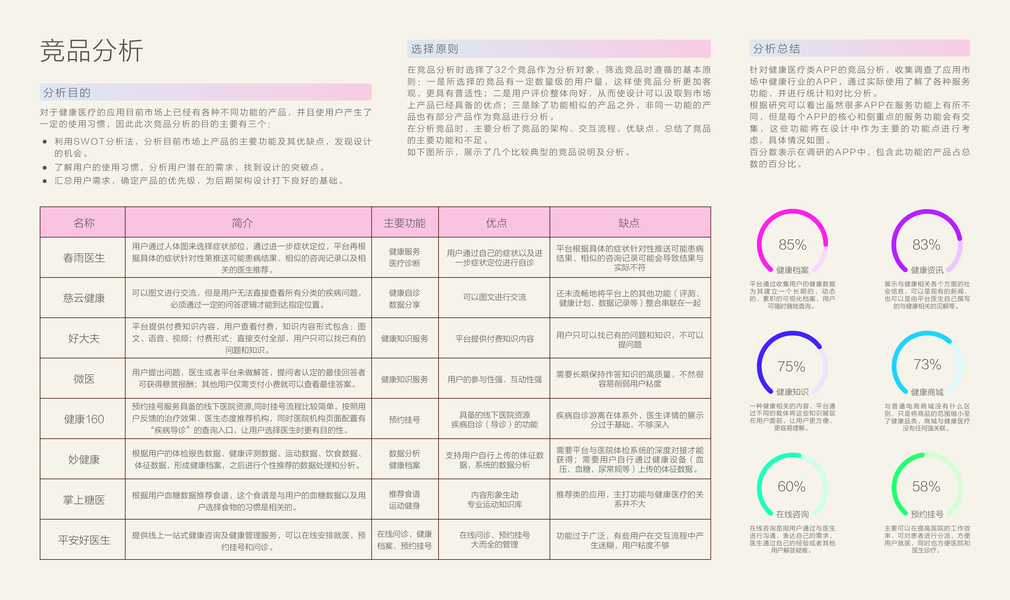
Task: Click bullet starting 了解用户的使用习惯
Action: point(184,167)
